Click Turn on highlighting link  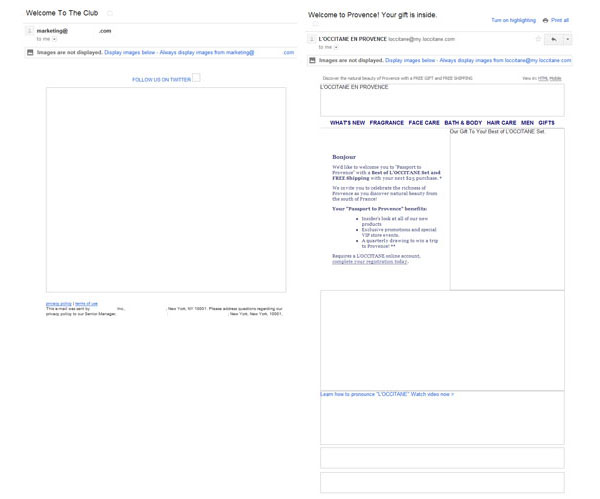coord(513,20)
